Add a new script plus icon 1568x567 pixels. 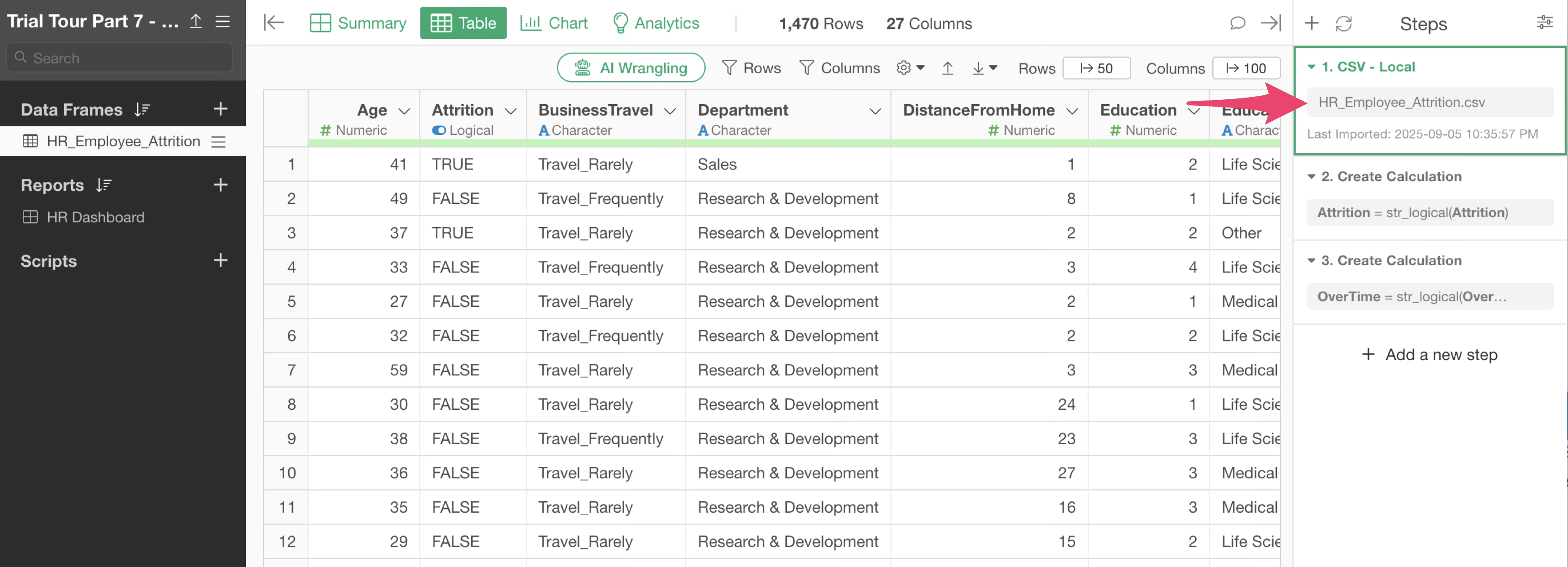[220, 261]
